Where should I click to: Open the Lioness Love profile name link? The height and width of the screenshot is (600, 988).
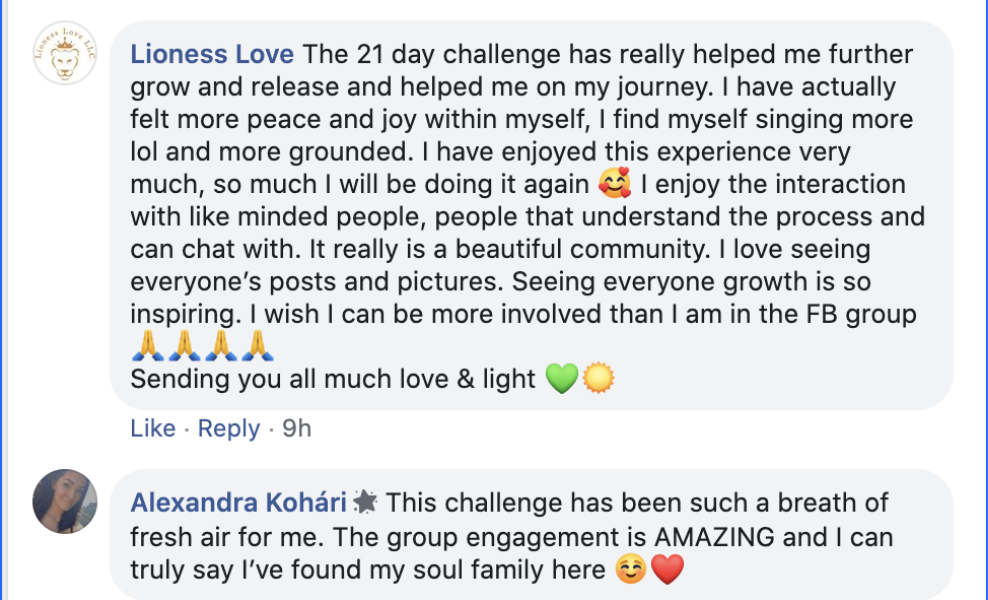(212, 54)
